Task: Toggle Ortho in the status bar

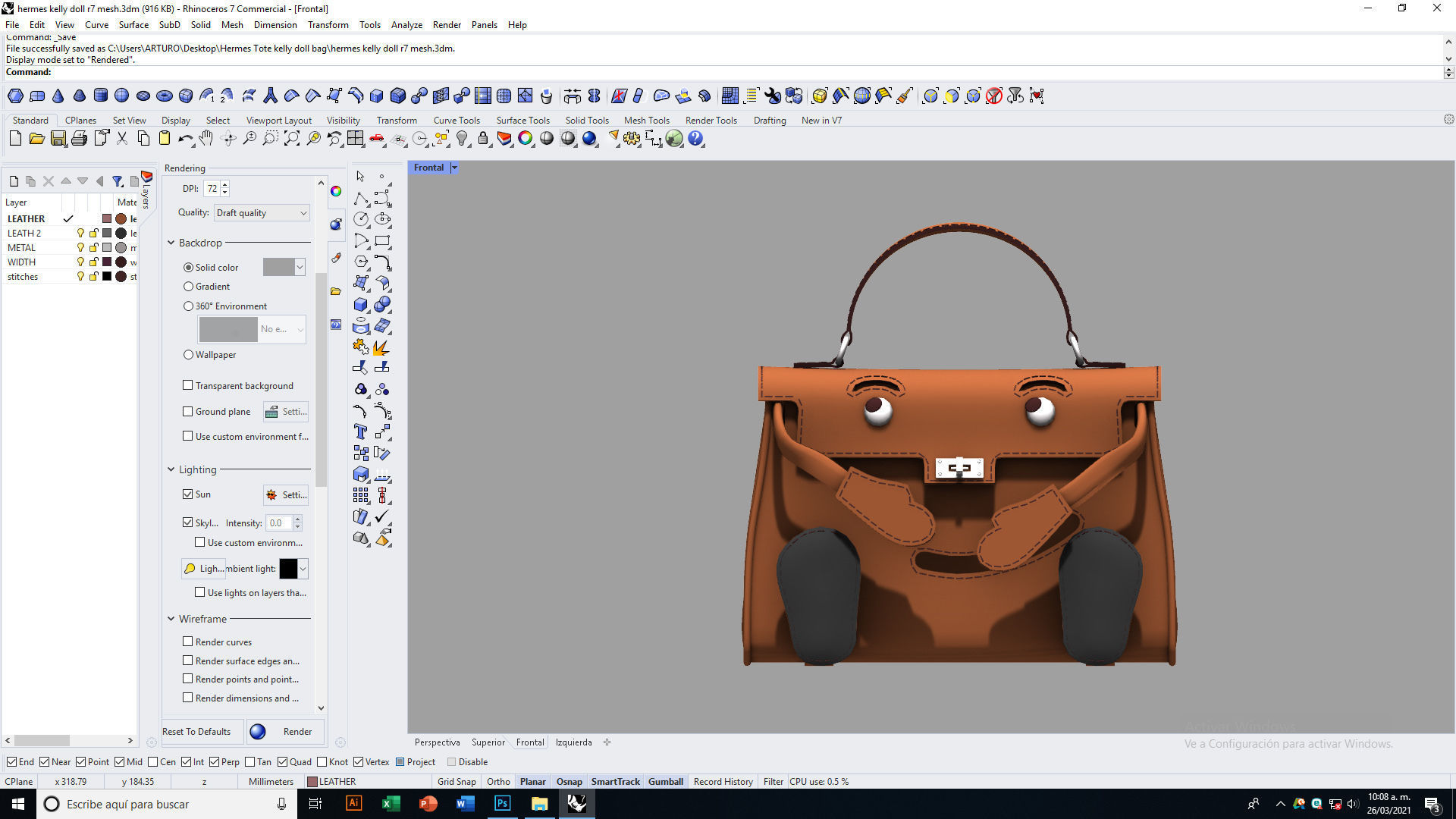Action: coord(498,782)
